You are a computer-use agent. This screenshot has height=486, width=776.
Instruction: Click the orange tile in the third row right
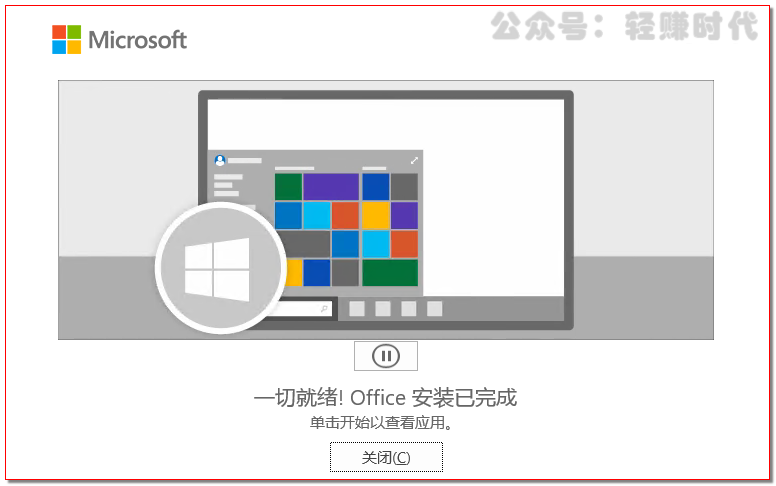(404, 244)
